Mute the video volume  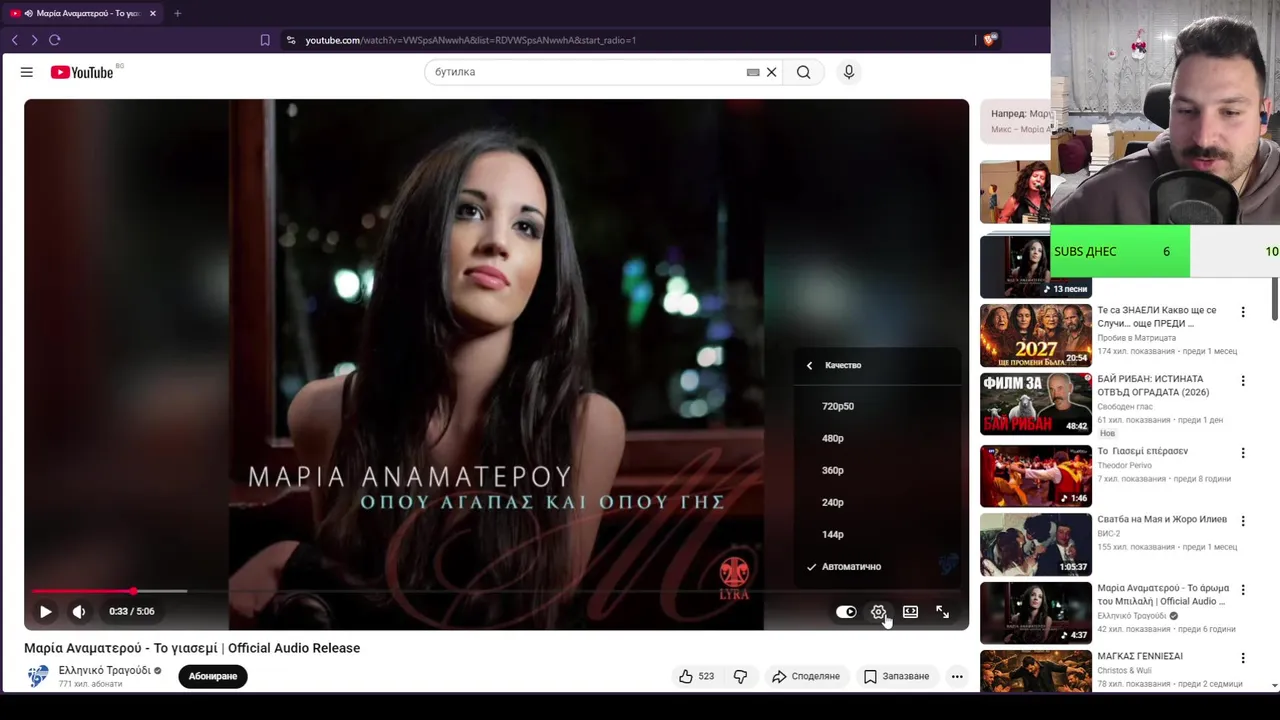[79, 611]
